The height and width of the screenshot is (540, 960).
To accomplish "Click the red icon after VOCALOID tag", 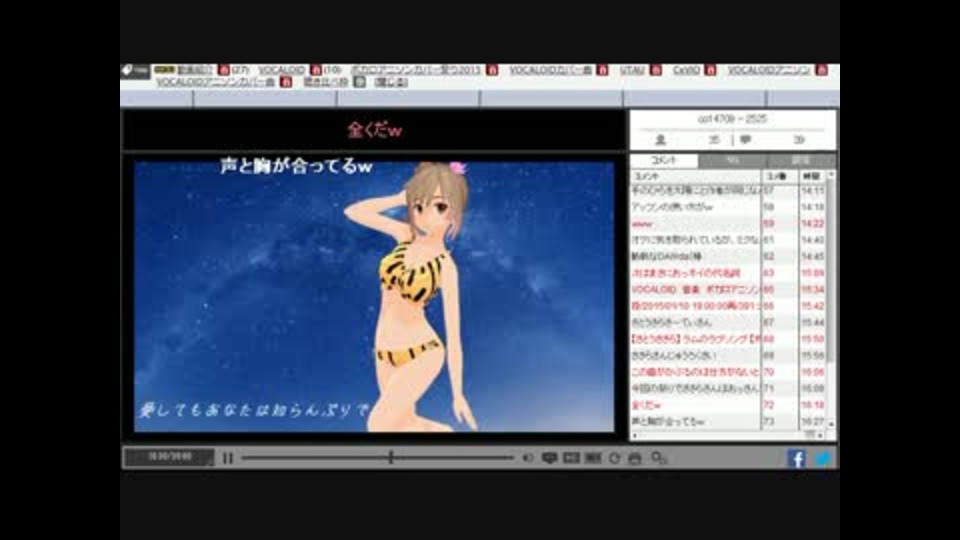I will pyautogui.click(x=316, y=70).
